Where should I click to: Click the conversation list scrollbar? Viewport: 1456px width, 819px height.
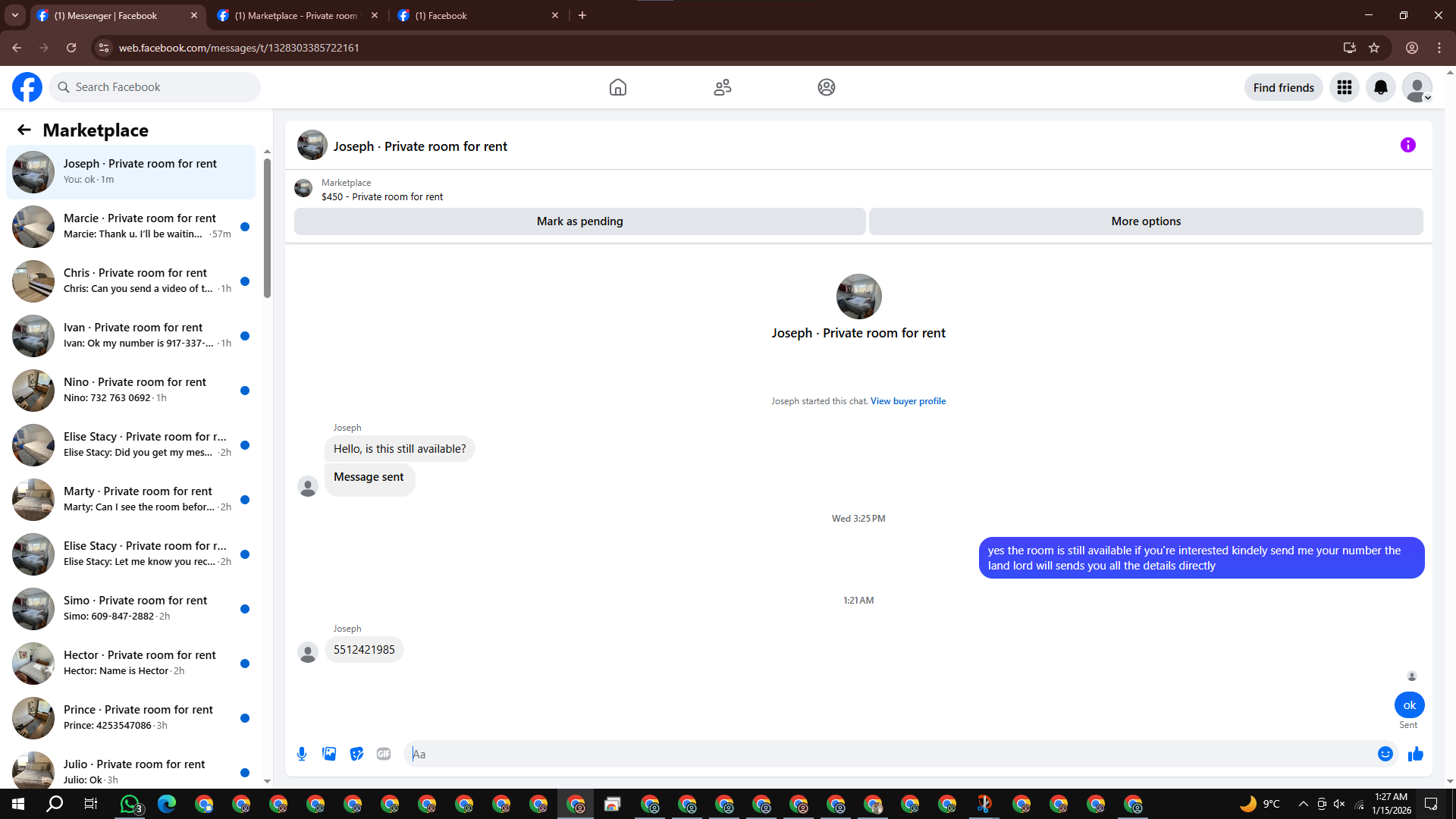267,227
